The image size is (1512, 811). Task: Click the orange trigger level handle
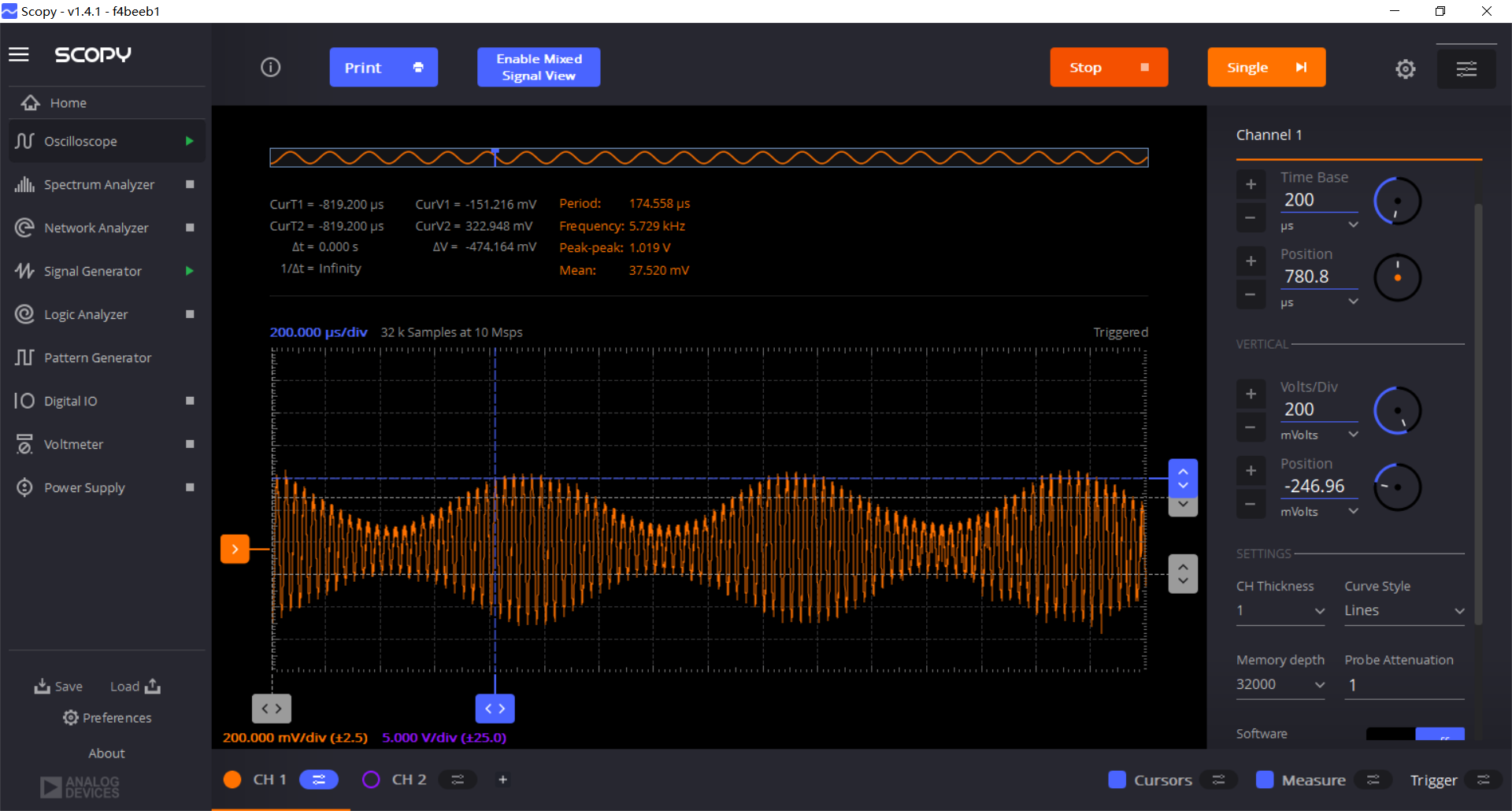pyautogui.click(x=235, y=549)
